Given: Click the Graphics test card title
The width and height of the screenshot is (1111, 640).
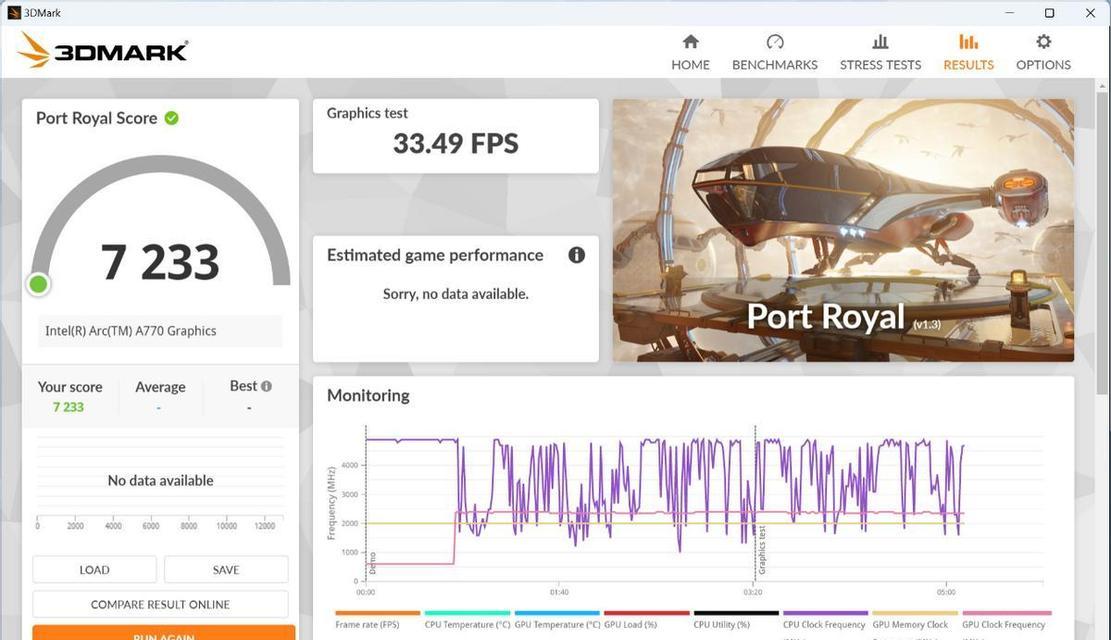Looking at the screenshot, I should pyautogui.click(x=367, y=113).
